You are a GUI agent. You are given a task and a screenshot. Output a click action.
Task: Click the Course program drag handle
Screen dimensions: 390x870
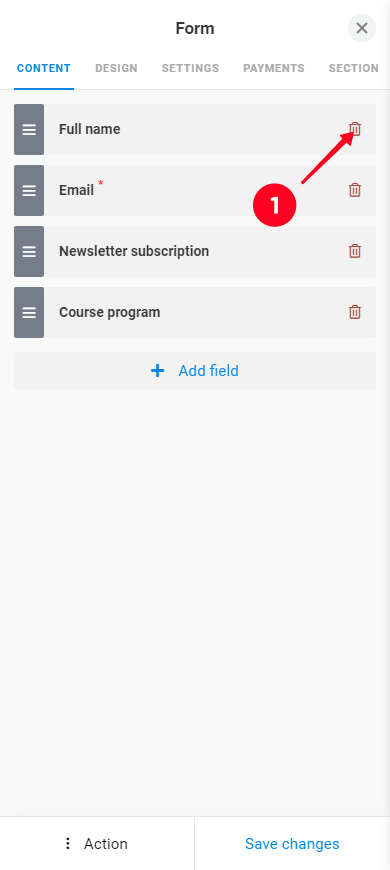29,312
